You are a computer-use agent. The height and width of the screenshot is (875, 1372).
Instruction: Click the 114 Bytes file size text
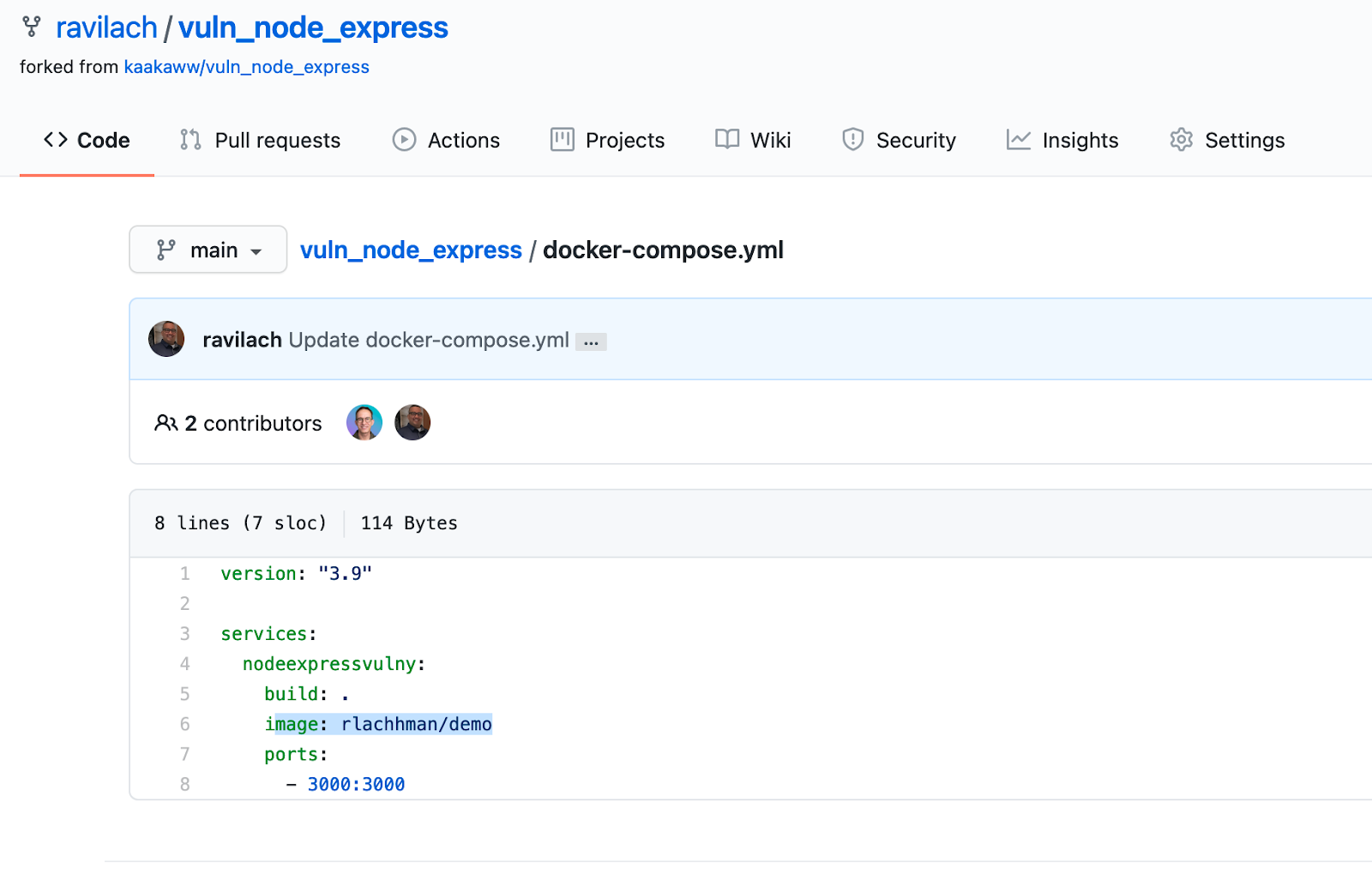click(409, 523)
